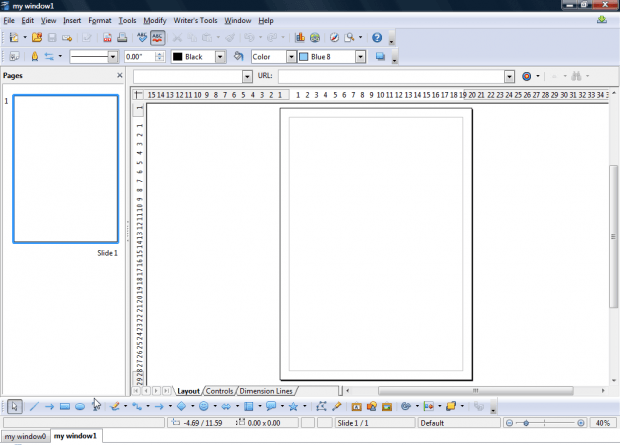Expand the Callouts dropdown arrow
Screen dimensions: 620x445
click(x=282, y=406)
